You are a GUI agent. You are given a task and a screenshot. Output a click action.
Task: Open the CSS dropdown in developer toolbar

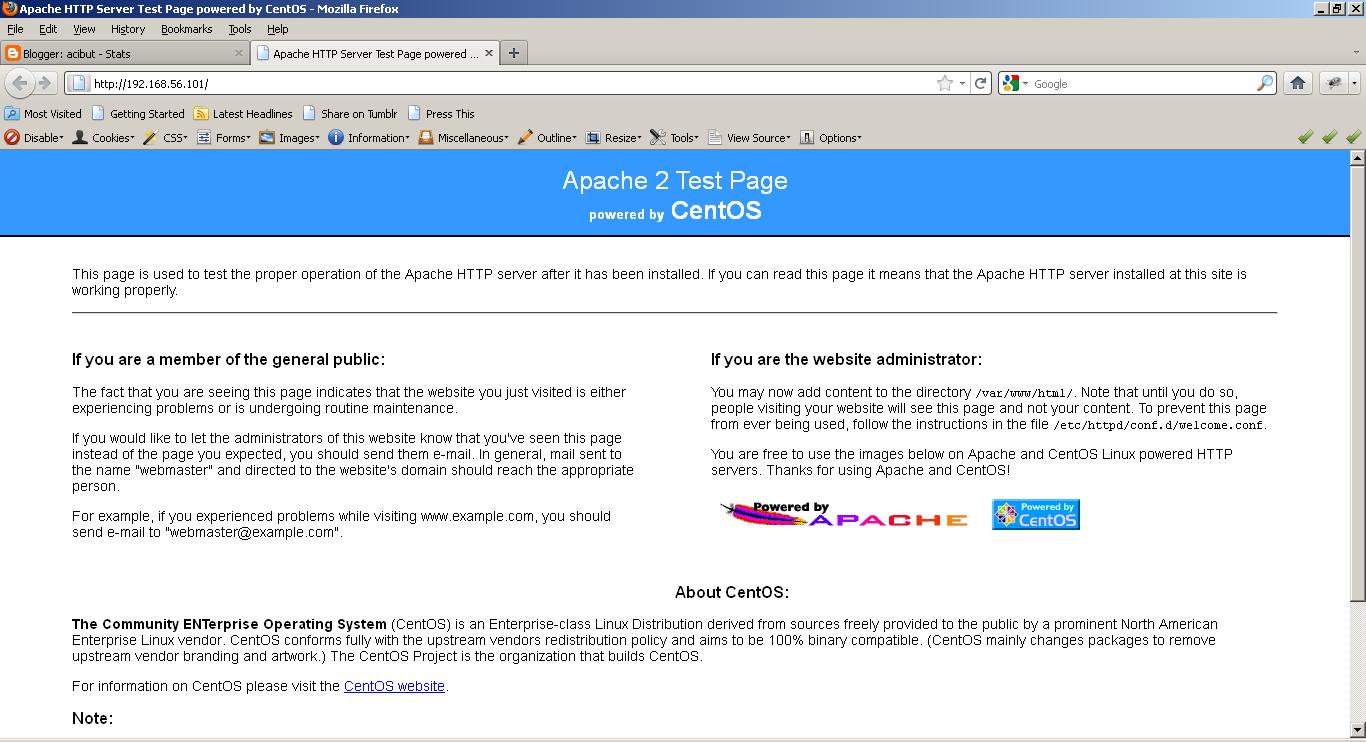click(x=165, y=138)
